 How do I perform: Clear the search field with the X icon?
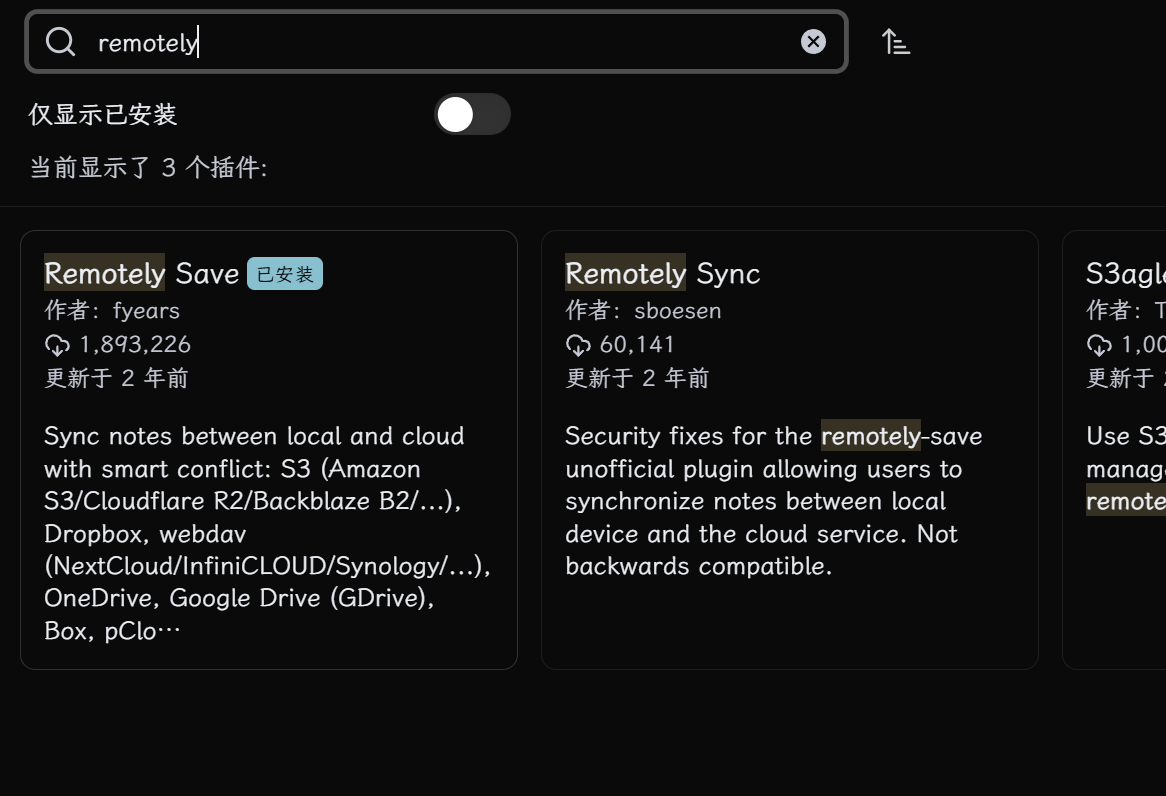point(813,42)
